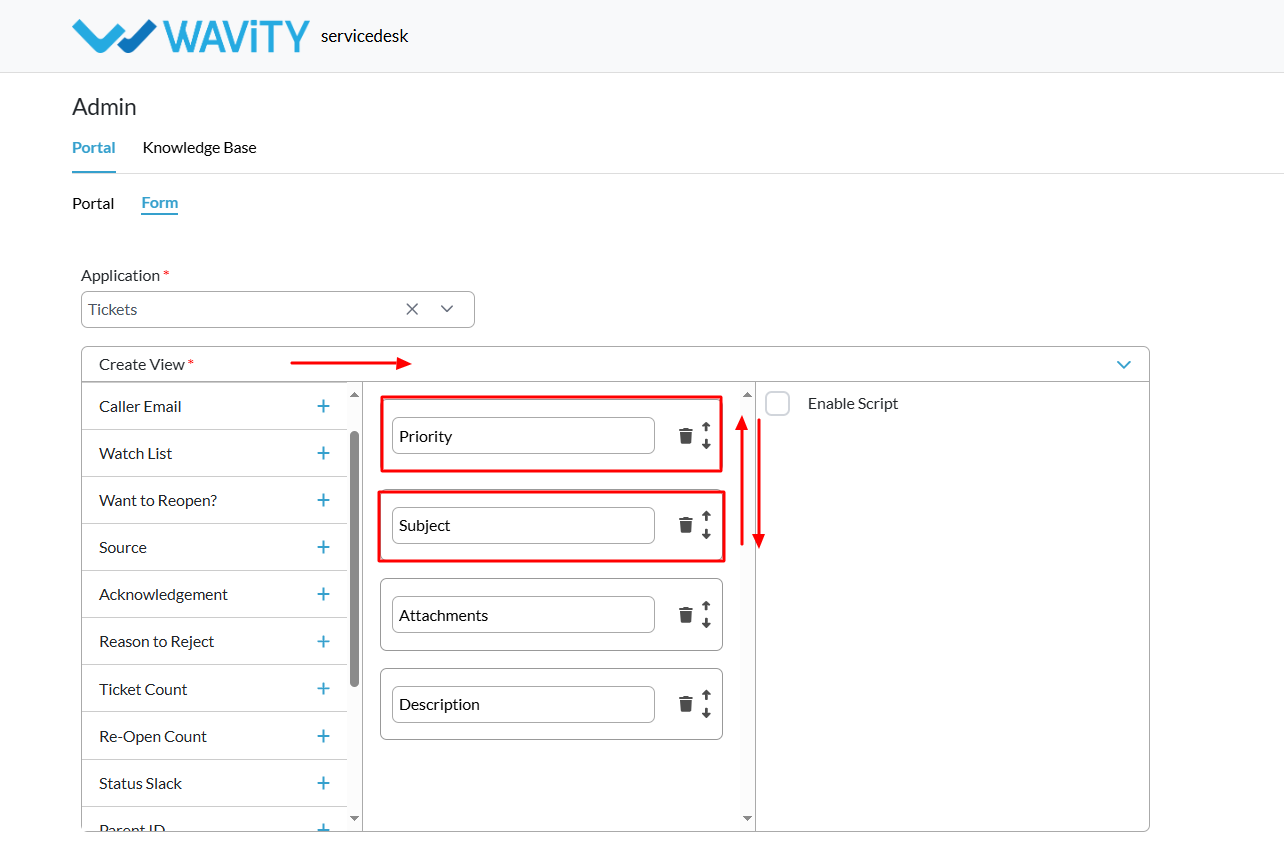The image size is (1284, 846).
Task: Add Re-Open Count field with plus icon
Action: point(323,736)
